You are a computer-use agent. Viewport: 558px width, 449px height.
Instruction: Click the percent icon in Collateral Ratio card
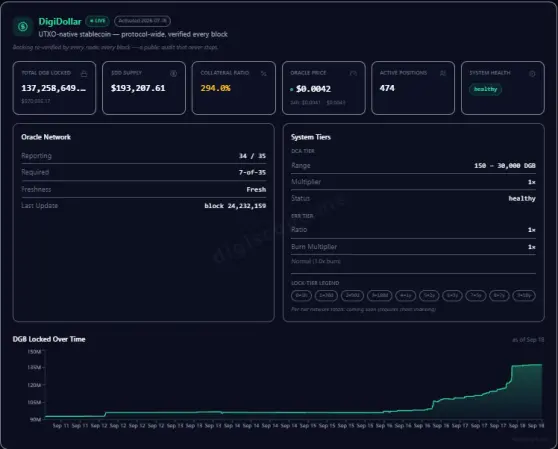[264, 73]
